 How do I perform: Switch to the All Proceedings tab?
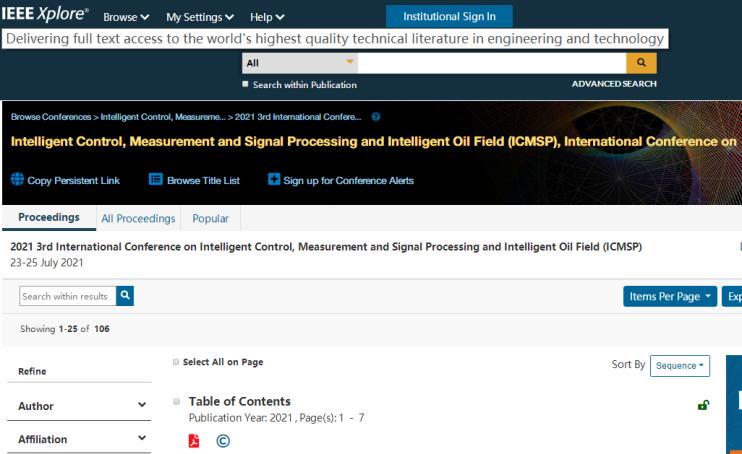(135, 218)
